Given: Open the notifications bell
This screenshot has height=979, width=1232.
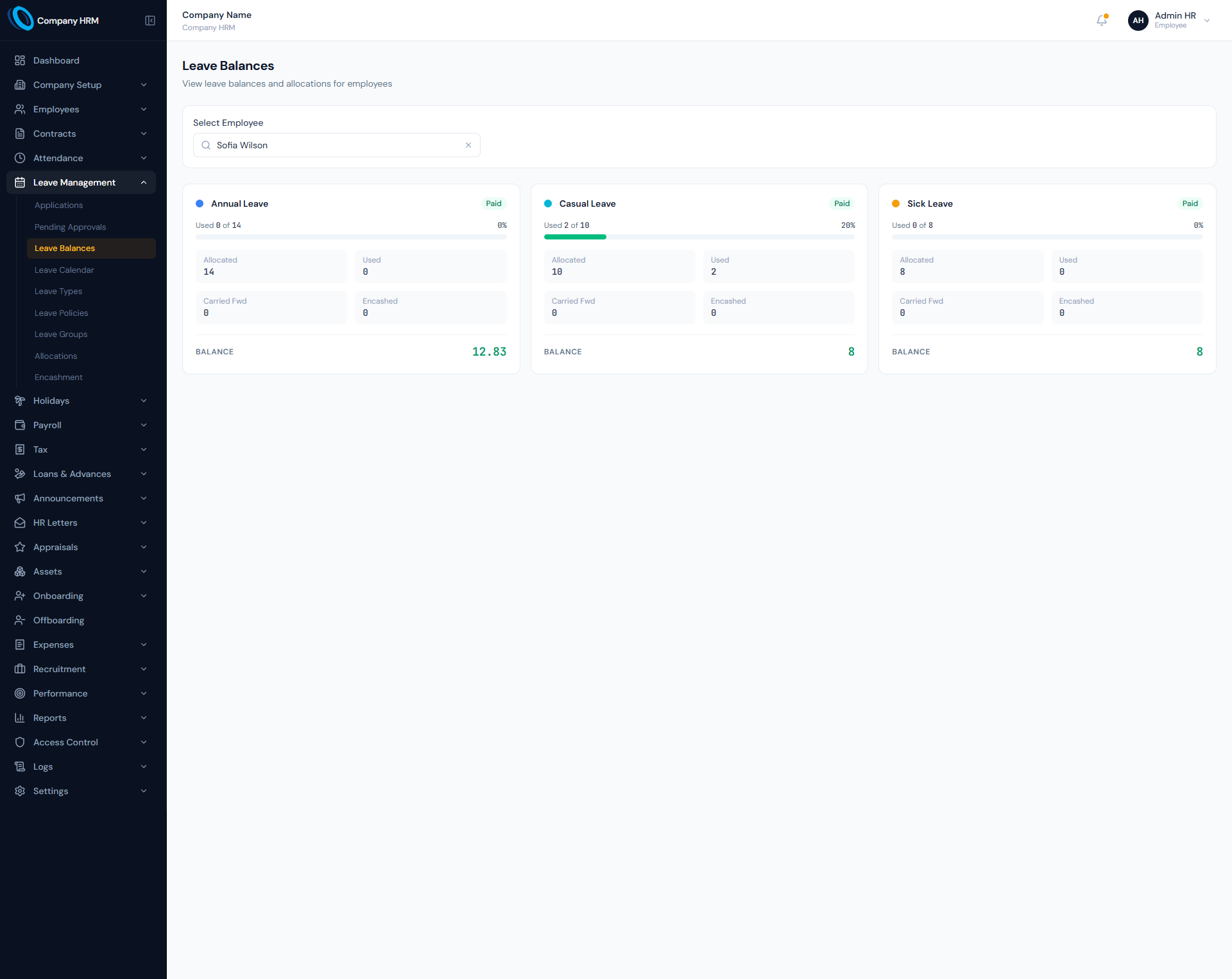Looking at the screenshot, I should [x=1102, y=21].
